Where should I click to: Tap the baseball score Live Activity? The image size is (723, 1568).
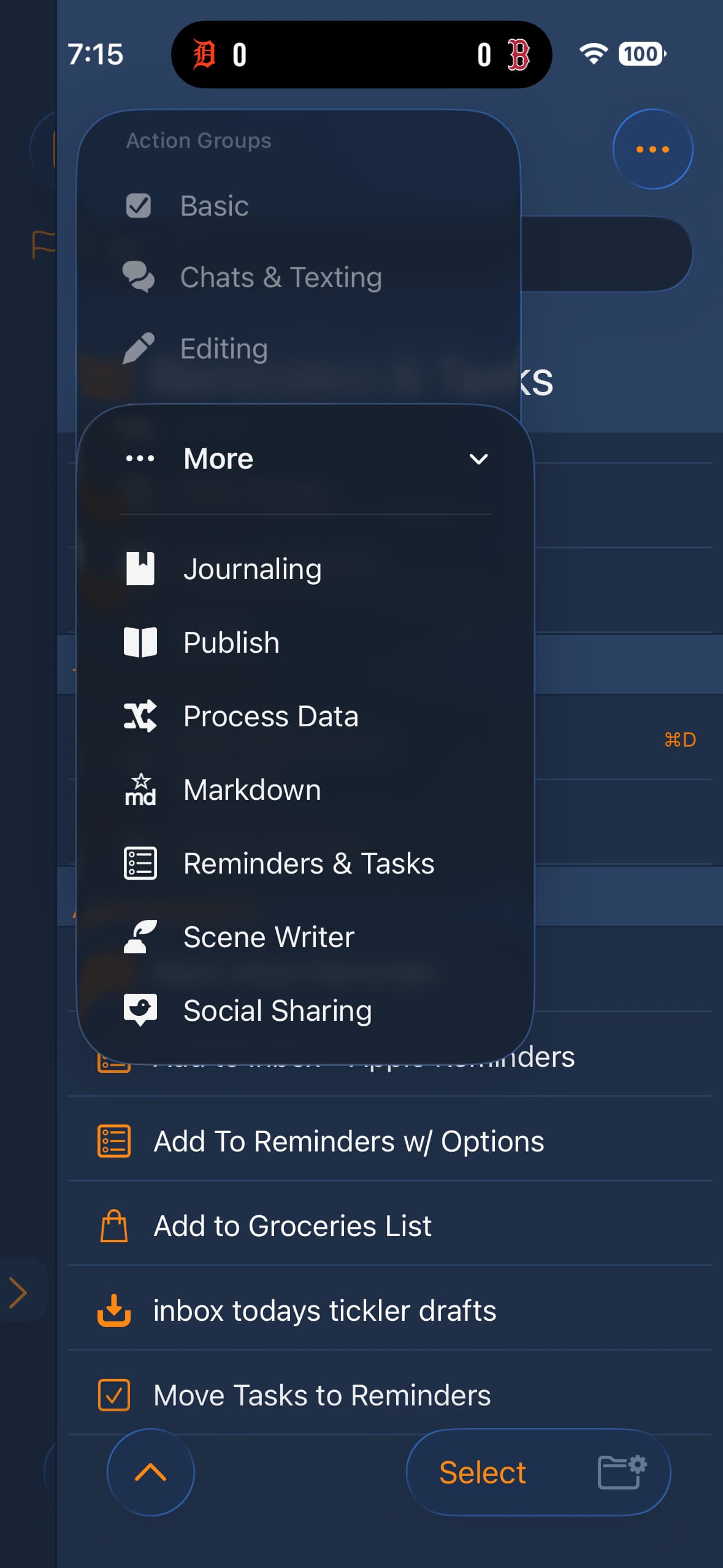coord(361,55)
